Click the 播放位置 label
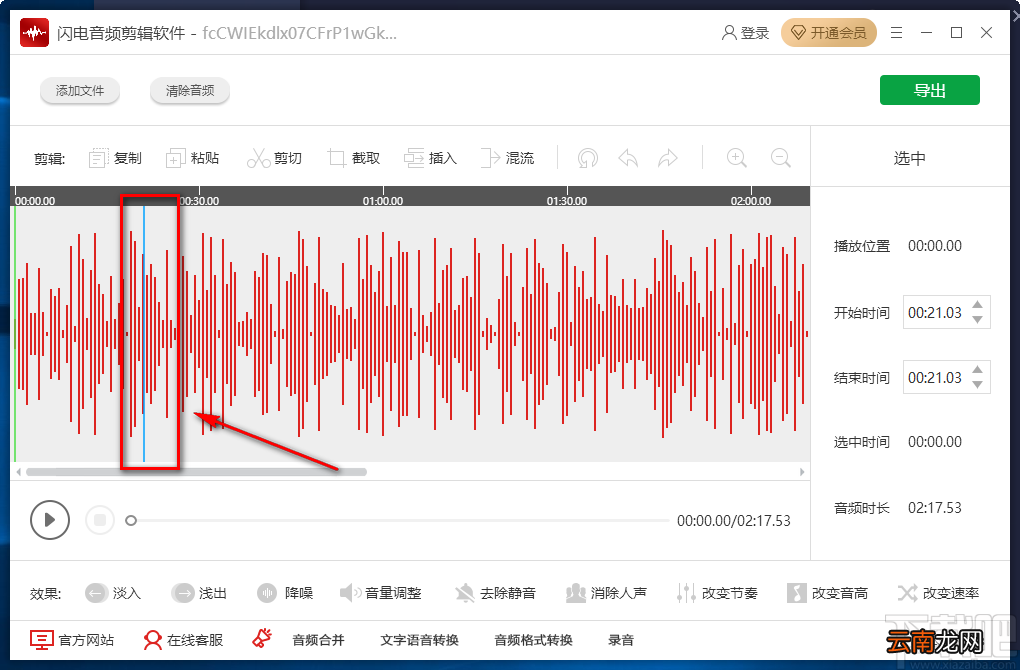 coord(861,246)
